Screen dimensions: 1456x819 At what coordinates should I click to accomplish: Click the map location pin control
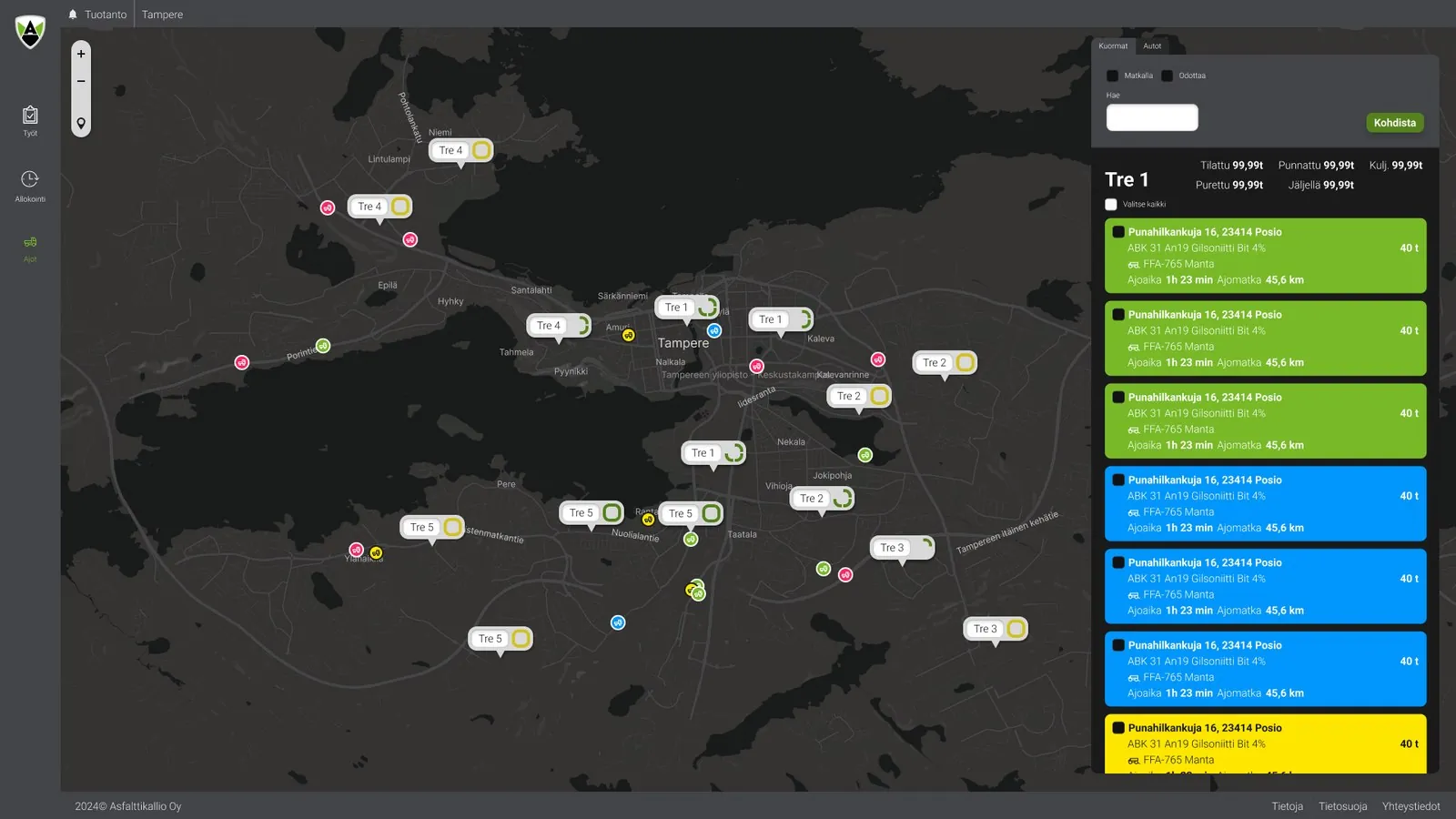tap(81, 123)
